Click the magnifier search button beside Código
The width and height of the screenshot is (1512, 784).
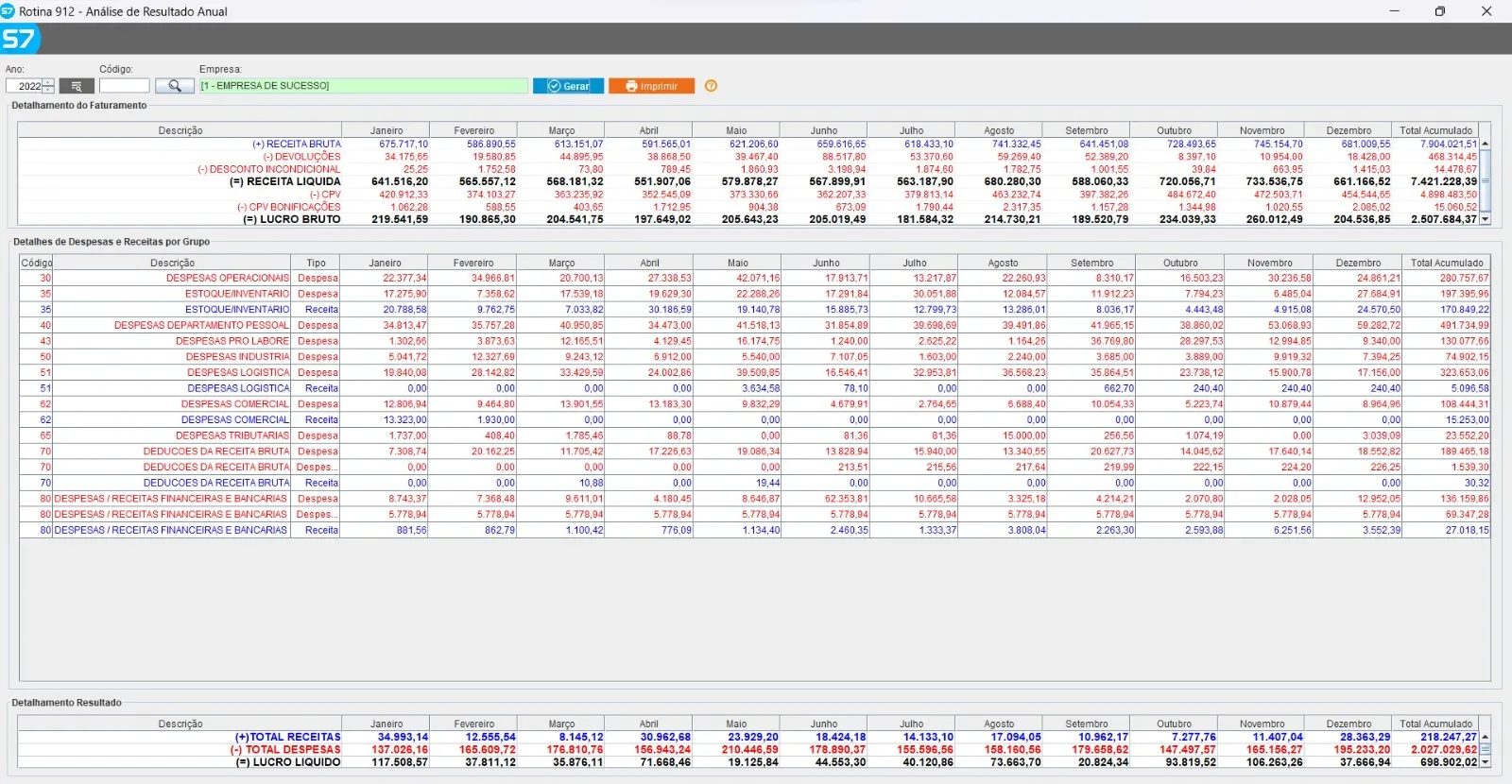(x=174, y=86)
